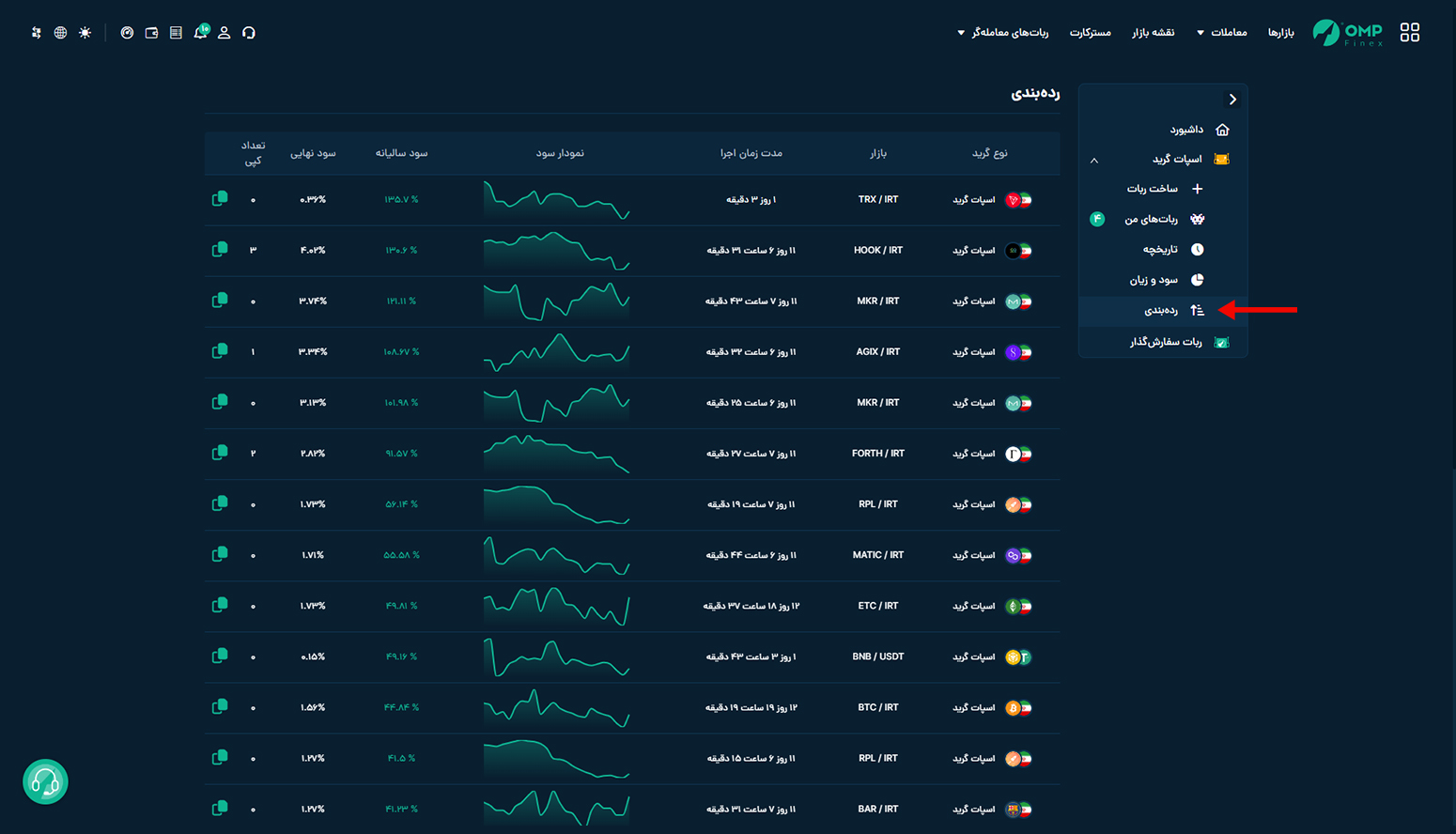Copy the HOOK / IRT bot
1456x834 pixels.
[220, 250]
